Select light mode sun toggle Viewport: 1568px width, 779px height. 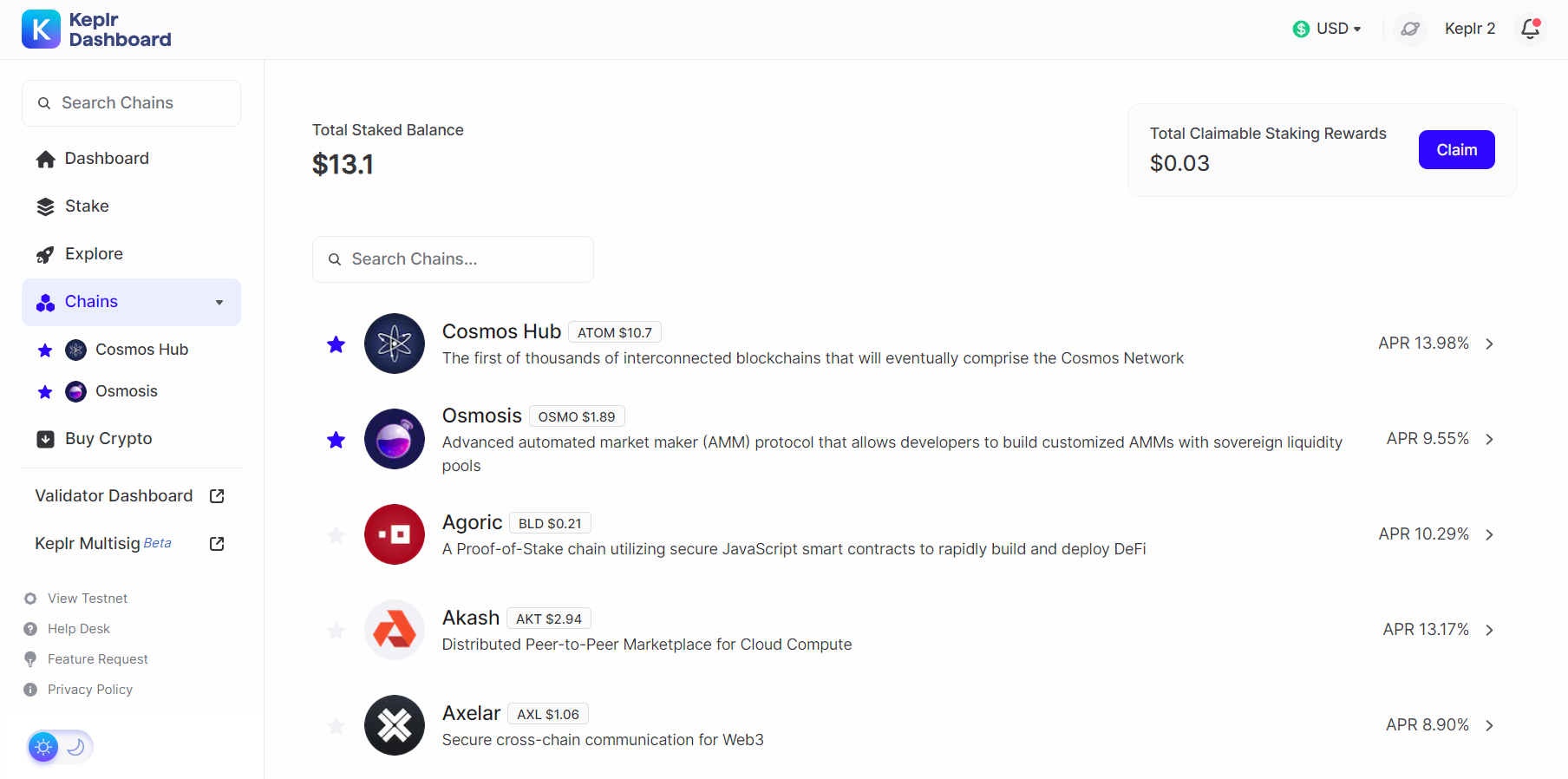(43, 747)
